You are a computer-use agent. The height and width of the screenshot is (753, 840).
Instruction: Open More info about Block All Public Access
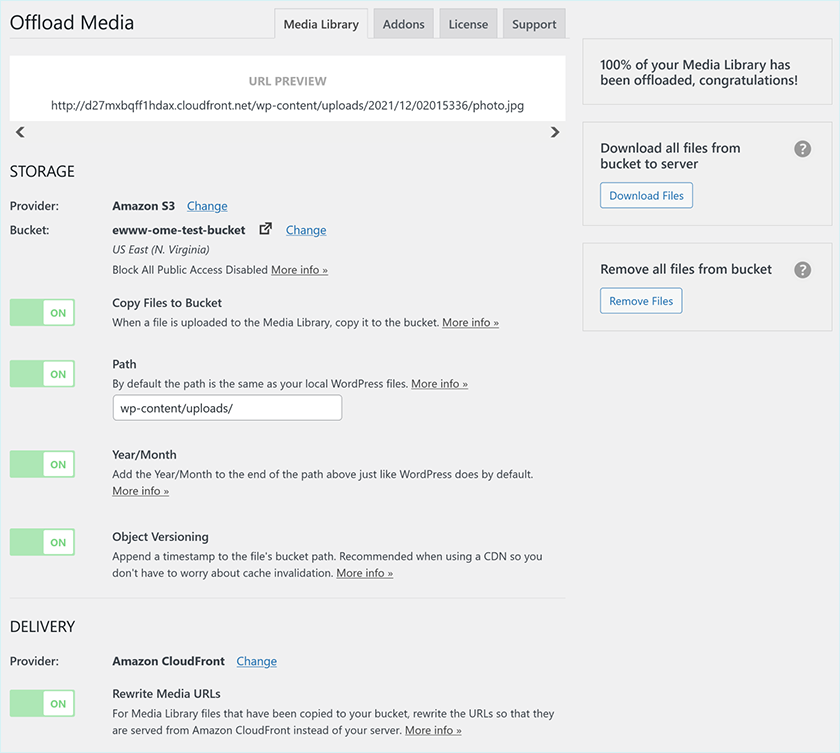tap(299, 269)
